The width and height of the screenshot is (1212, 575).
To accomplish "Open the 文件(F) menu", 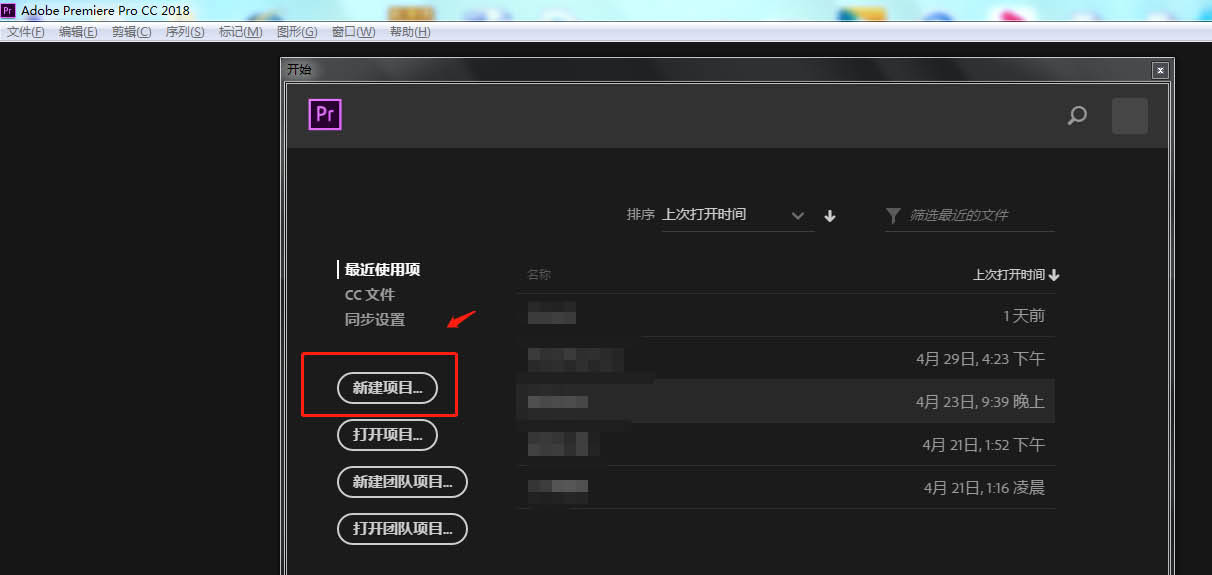I will pyautogui.click(x=26, y=32).
